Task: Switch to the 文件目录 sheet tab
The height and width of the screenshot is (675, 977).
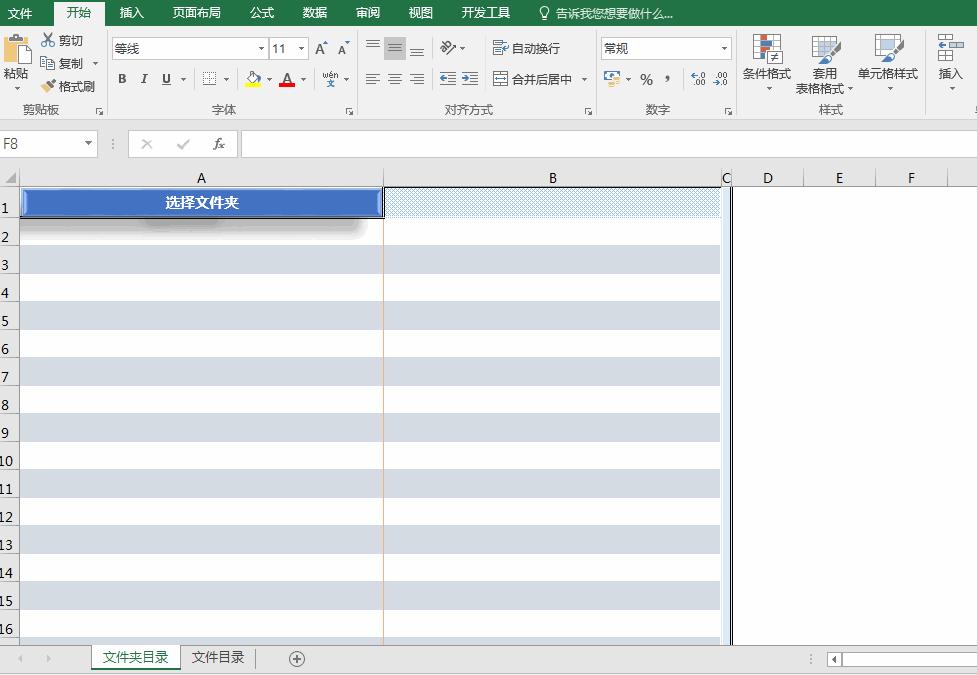Action: (x=216, y=658)
